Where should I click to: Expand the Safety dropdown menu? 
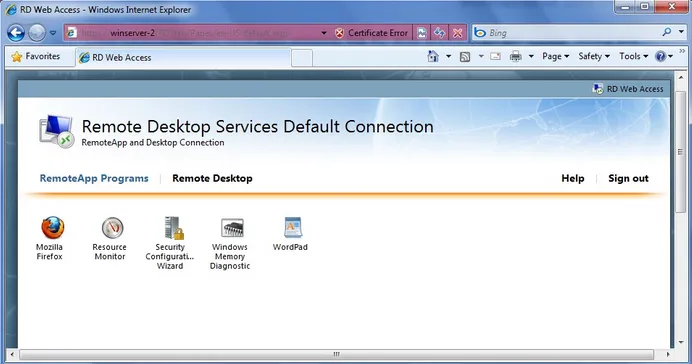[594, 56]
